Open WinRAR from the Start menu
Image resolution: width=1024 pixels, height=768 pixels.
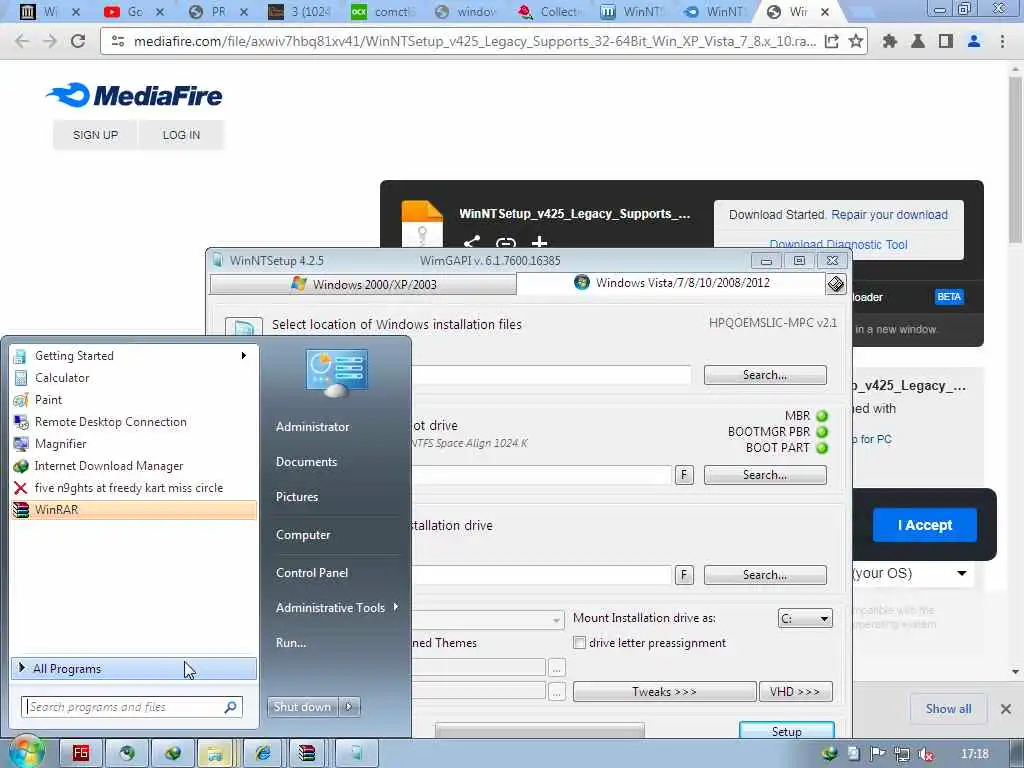click(x=134, y=509)
